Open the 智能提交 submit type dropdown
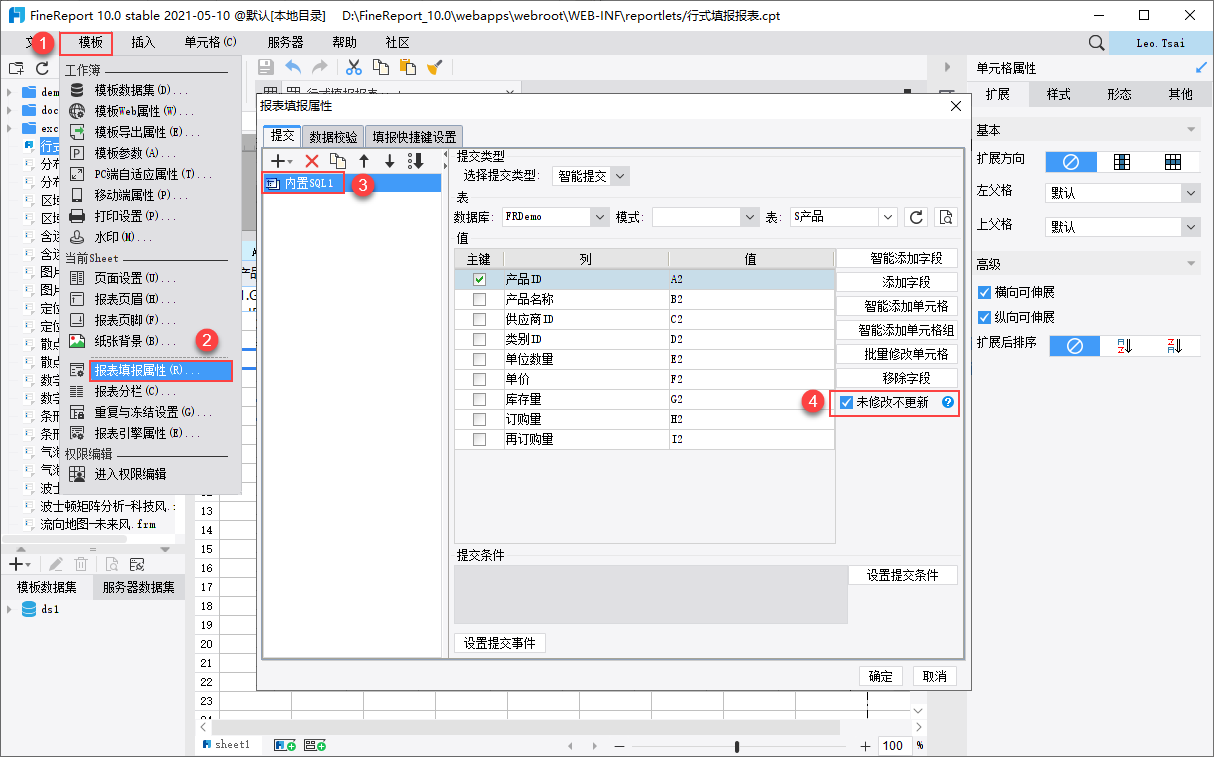Image resolution: width=1214 pixels, height=757 pixels. 620,176
